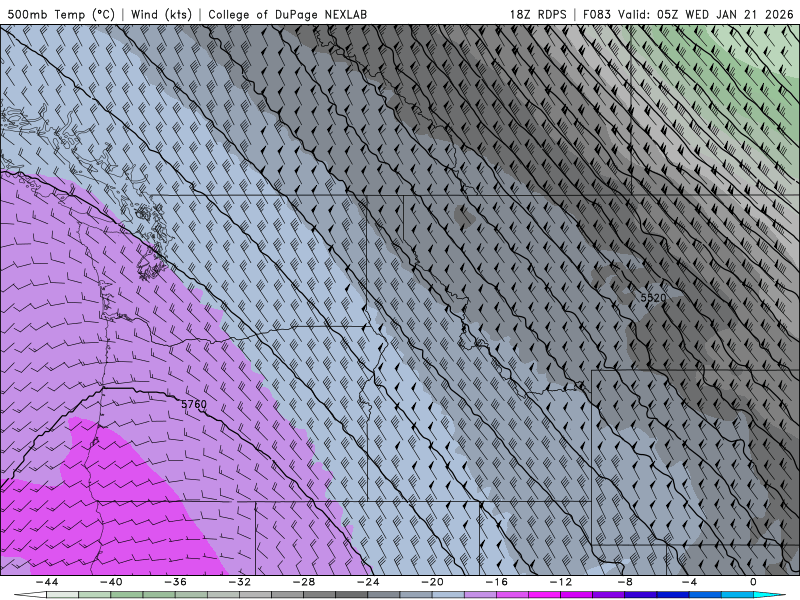Click the '18Z RDPS' model run label
This screenshot has height=600, width=800.
coord(538,14)
